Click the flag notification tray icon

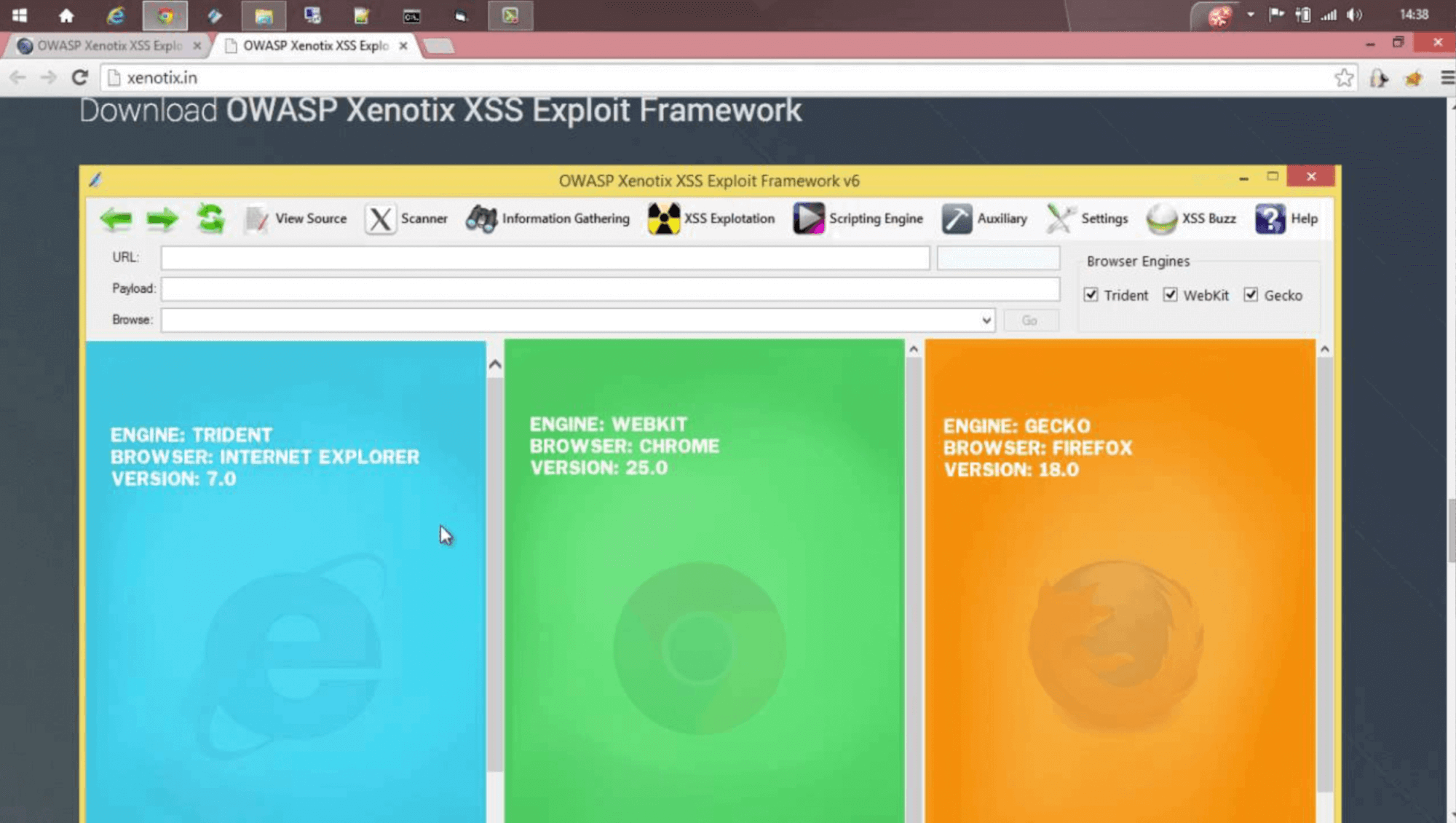1276,15
